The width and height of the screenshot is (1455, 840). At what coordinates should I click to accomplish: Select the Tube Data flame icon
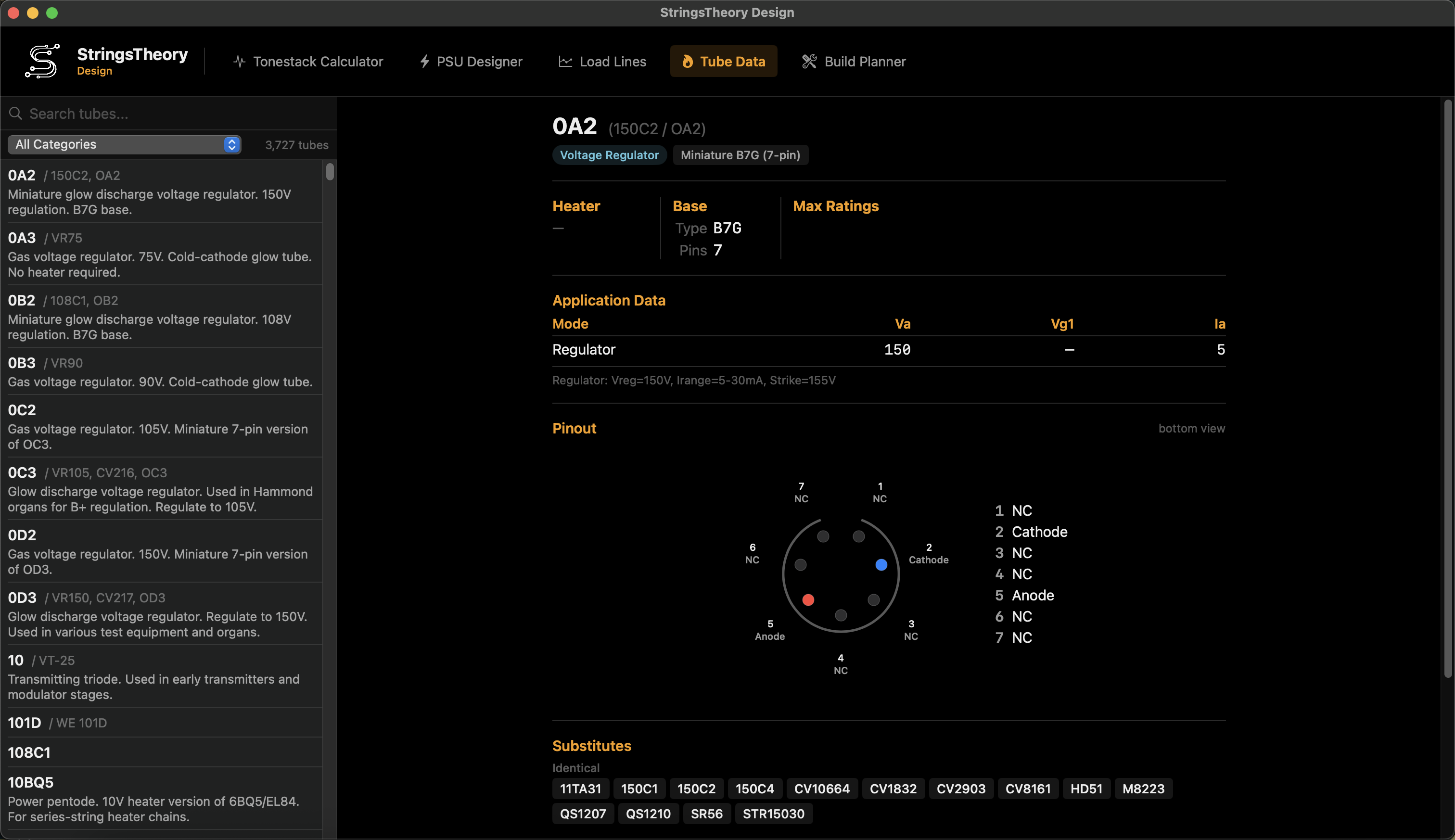688,61
